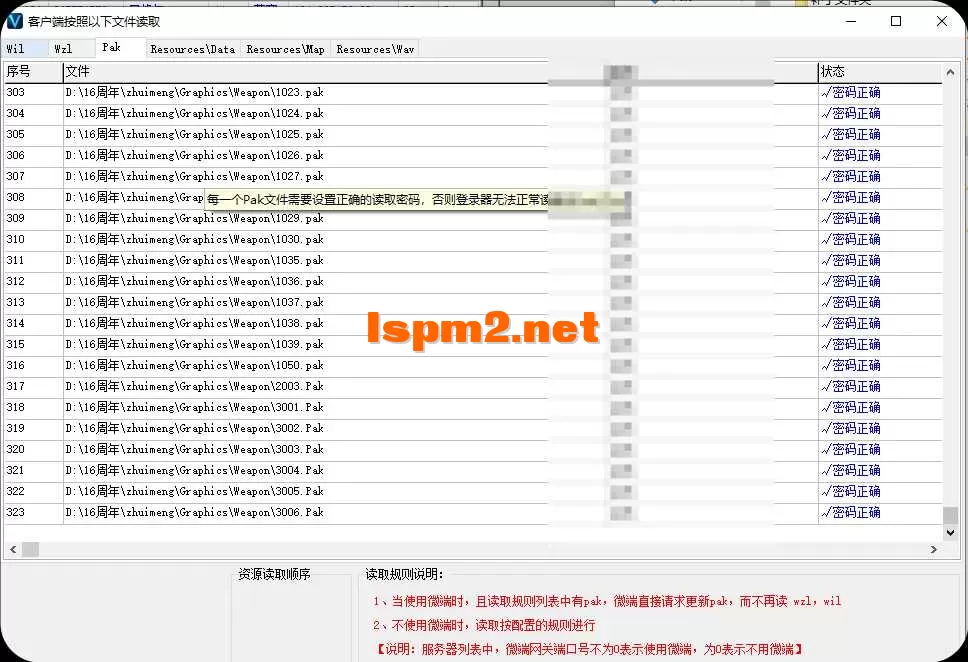This screenshot has height=662, width=968.
Task: Click the 文件 column header
Action: click(440, 72)
